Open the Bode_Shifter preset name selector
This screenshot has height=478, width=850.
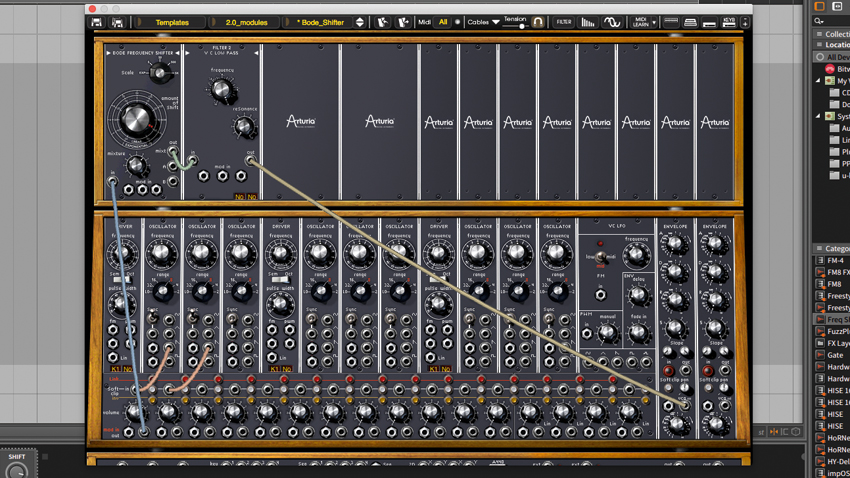tap(320, 22)
